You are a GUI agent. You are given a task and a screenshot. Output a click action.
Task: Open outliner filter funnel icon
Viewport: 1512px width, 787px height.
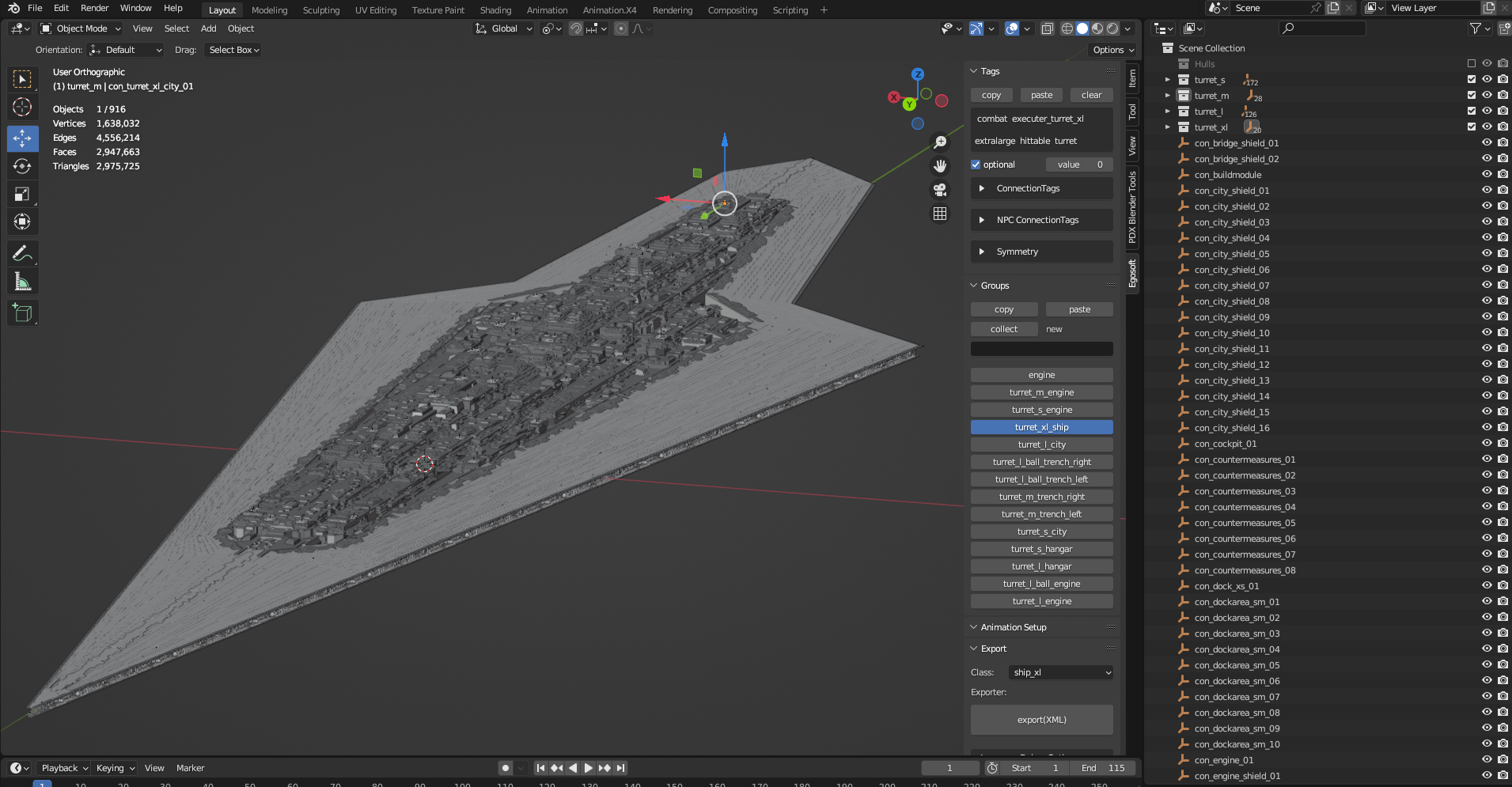1476,28
